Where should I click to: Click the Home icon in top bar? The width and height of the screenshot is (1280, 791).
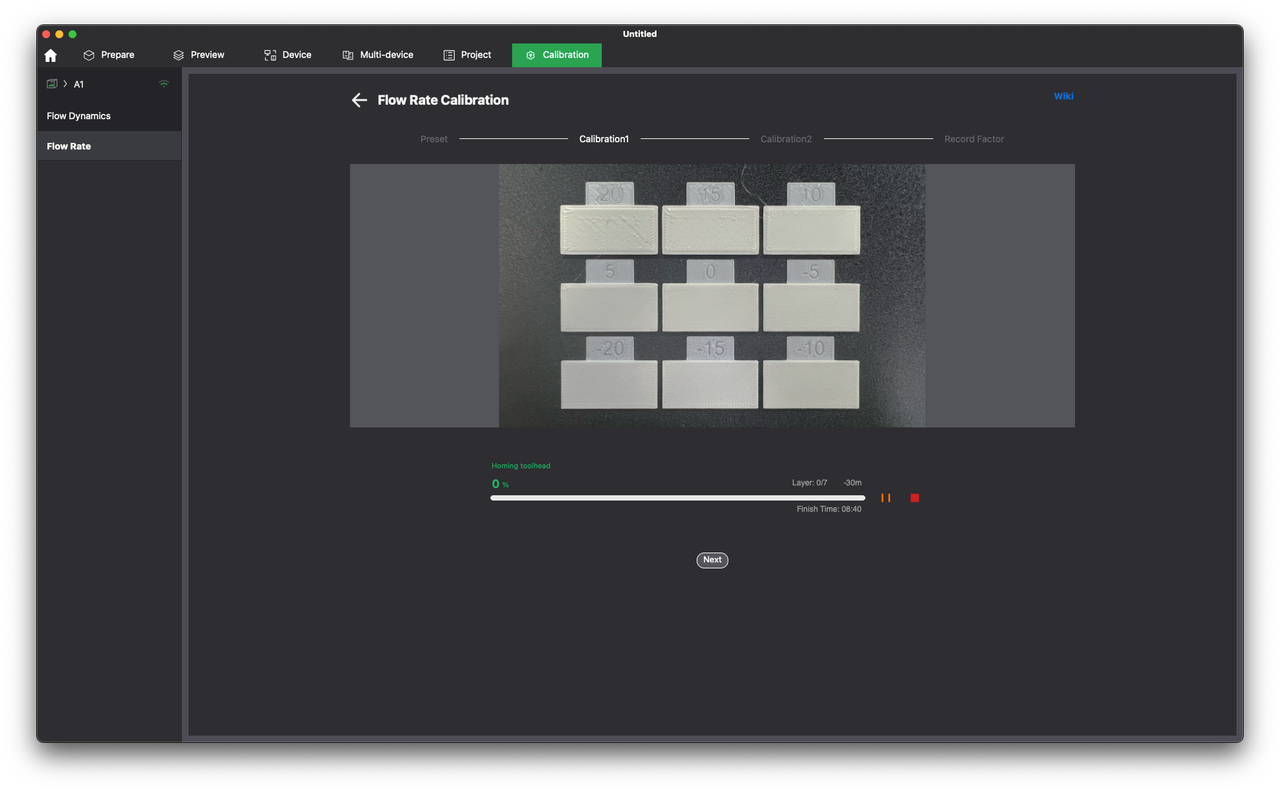(51, 56)
